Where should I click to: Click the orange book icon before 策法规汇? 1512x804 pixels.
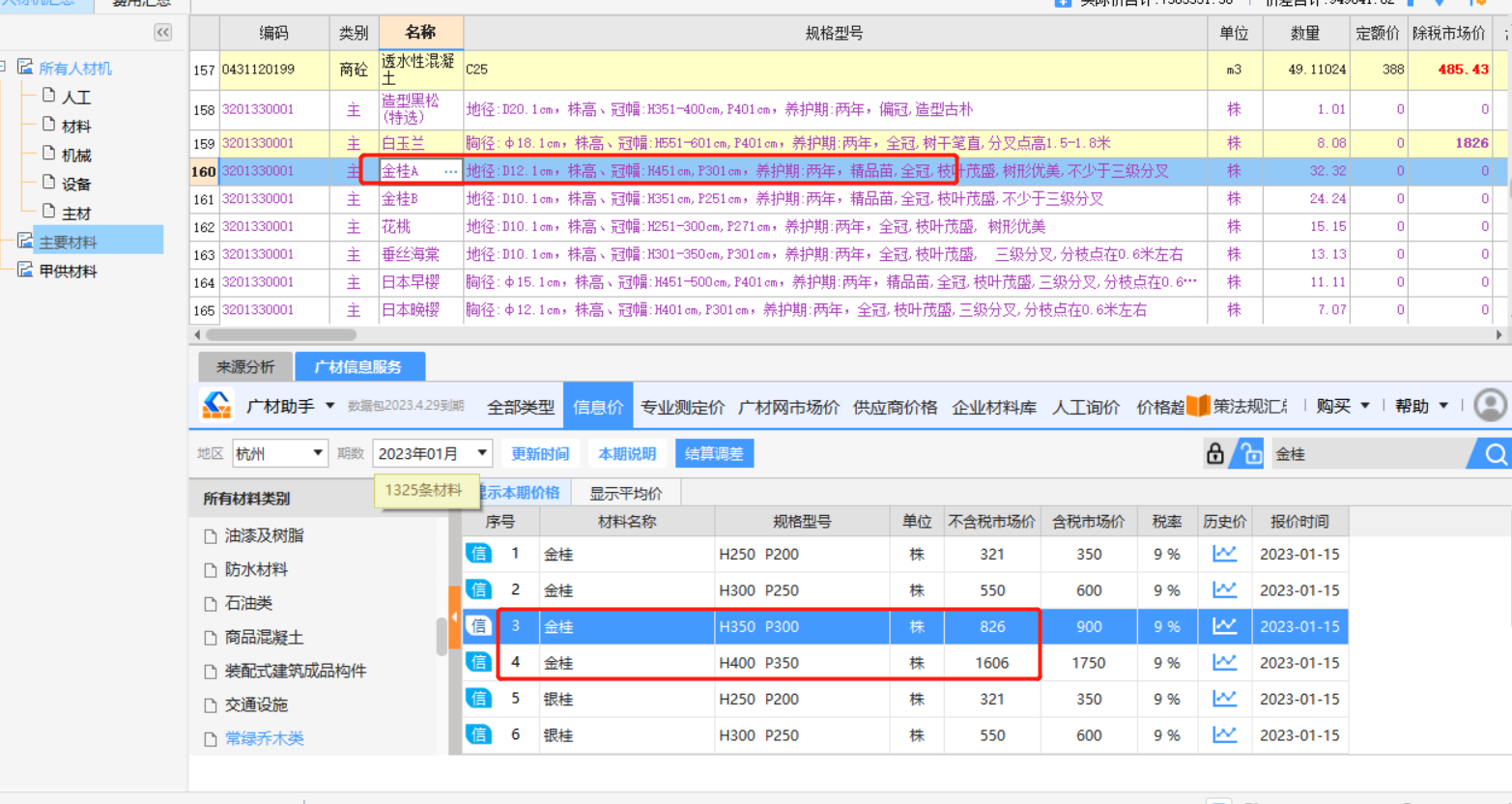1198,406
